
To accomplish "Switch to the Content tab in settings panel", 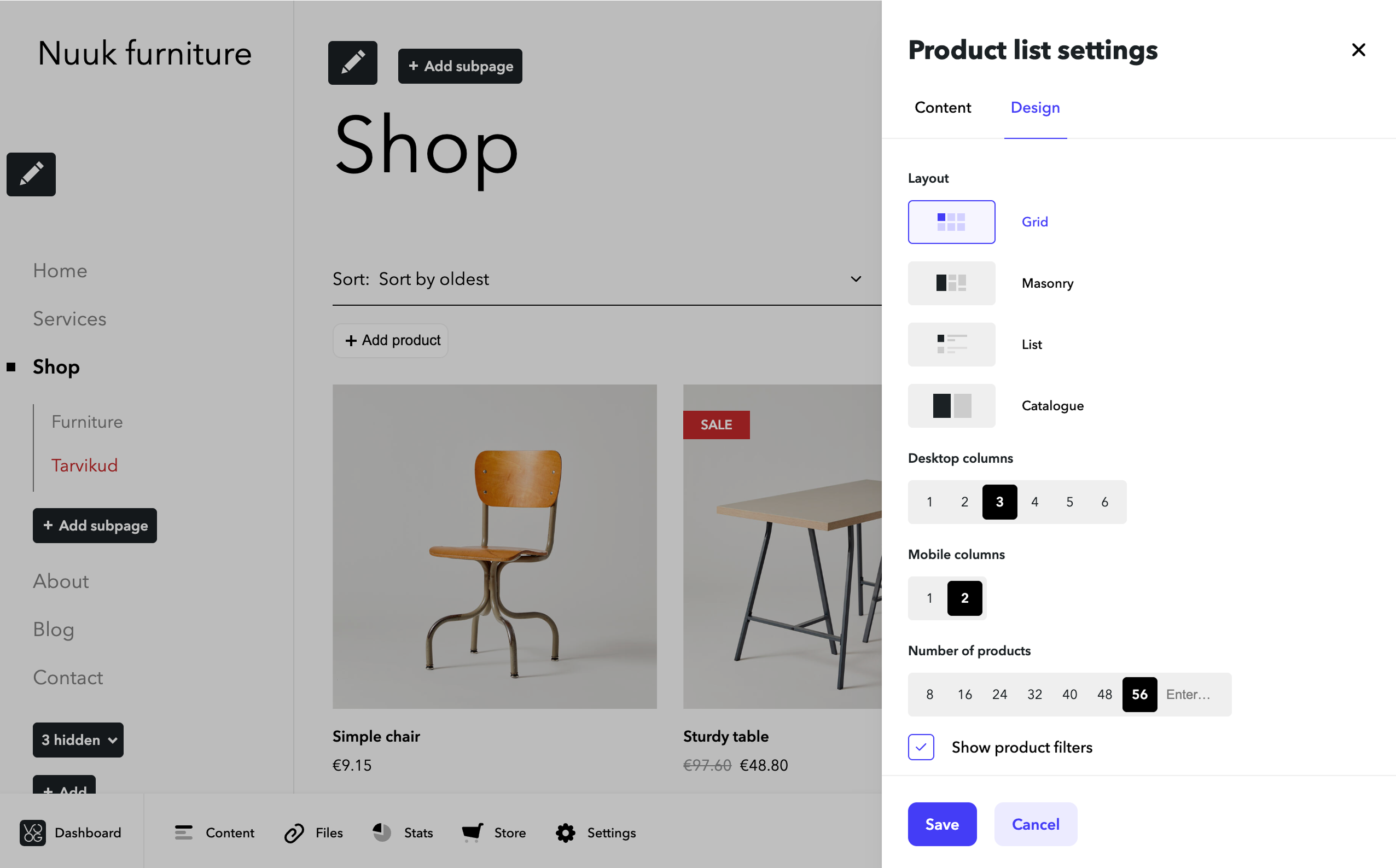I will coord(943,107).
